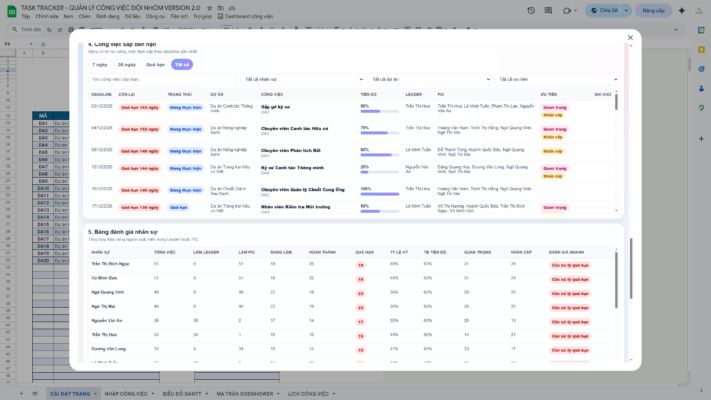
Task: Open the Tất cả nhân sự dropdown
Action: (x=302, y=79)
